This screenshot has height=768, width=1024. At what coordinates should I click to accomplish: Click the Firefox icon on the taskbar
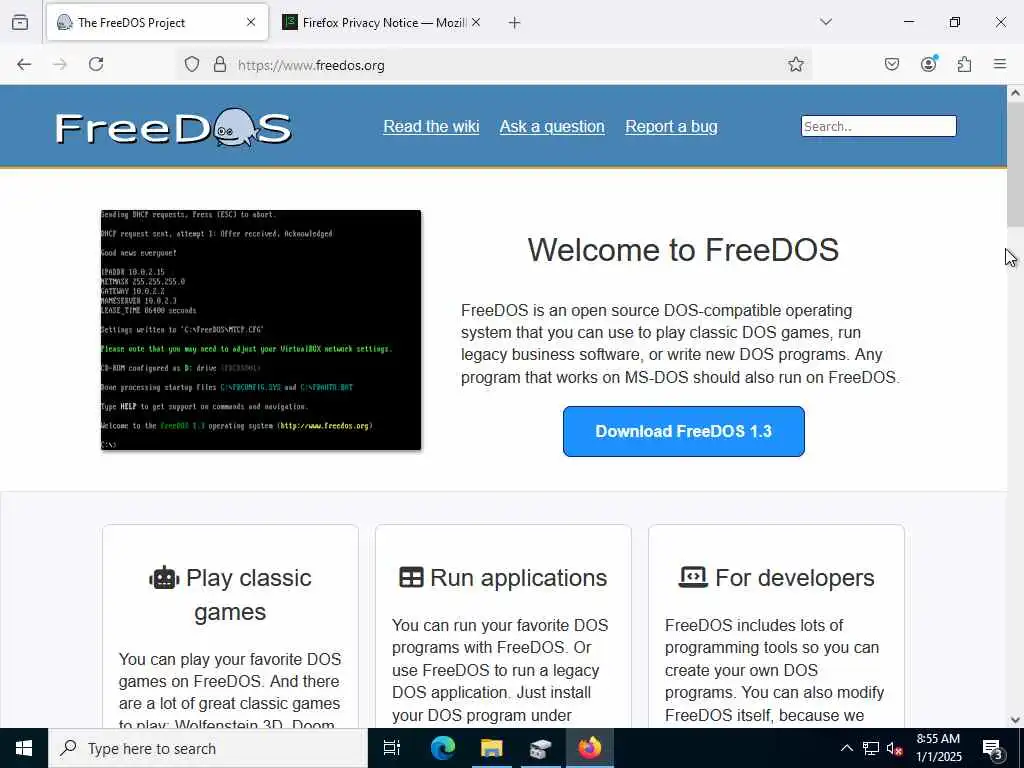click(589, 748)
